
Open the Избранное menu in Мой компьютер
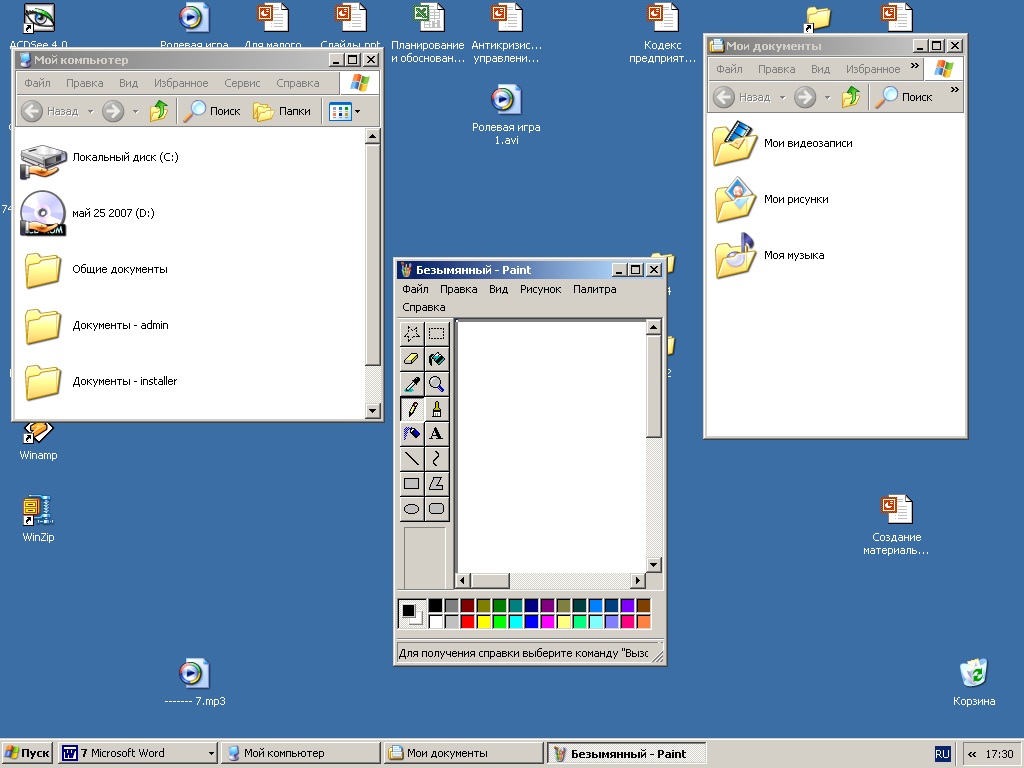click(x=182, y=83)
